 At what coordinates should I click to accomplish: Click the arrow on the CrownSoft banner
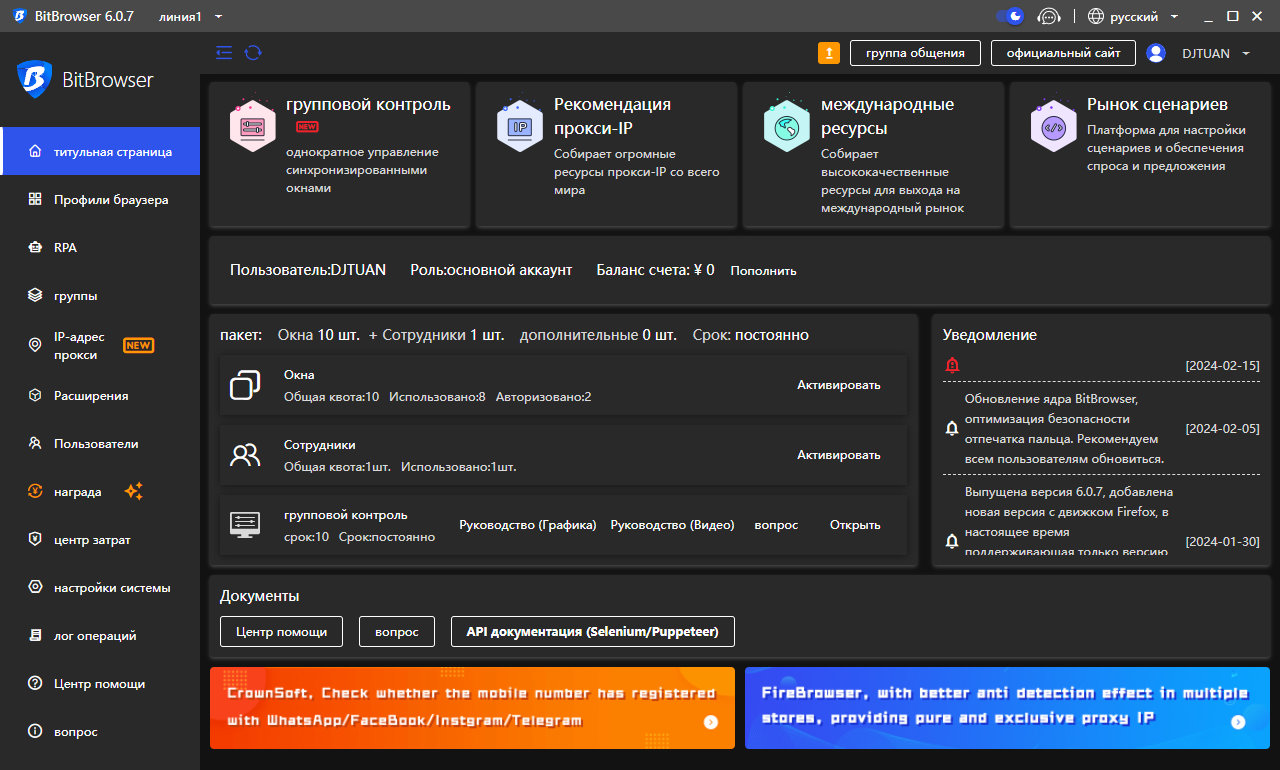(710, 721)
